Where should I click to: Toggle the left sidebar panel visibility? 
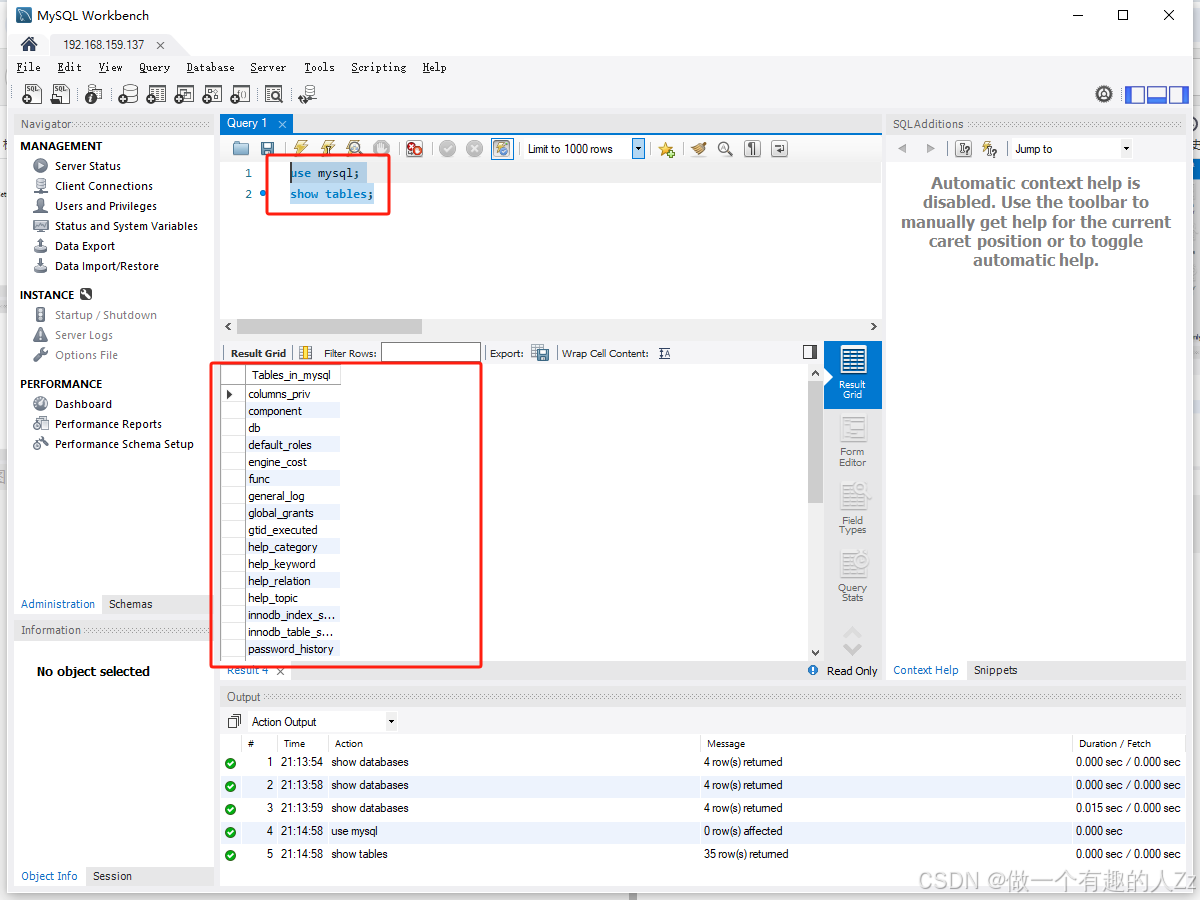pyautogui.click(x=1135, y=95)
